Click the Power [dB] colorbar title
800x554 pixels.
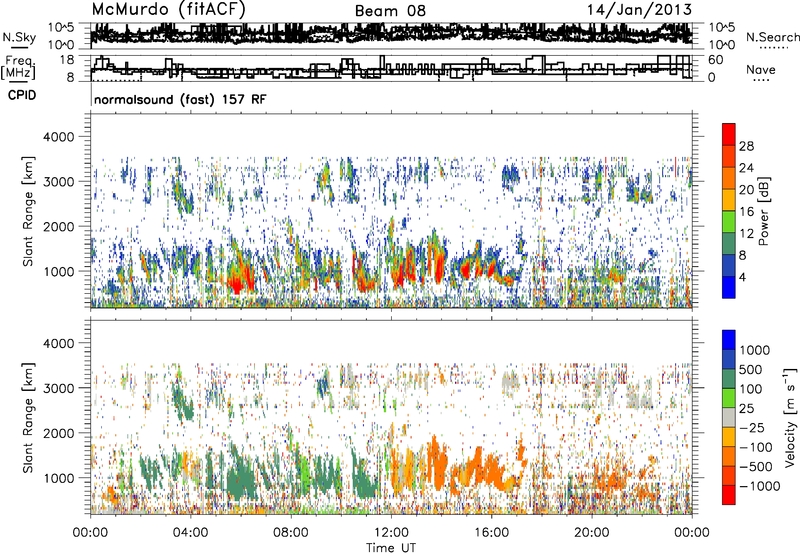click(x=764, y=211)
